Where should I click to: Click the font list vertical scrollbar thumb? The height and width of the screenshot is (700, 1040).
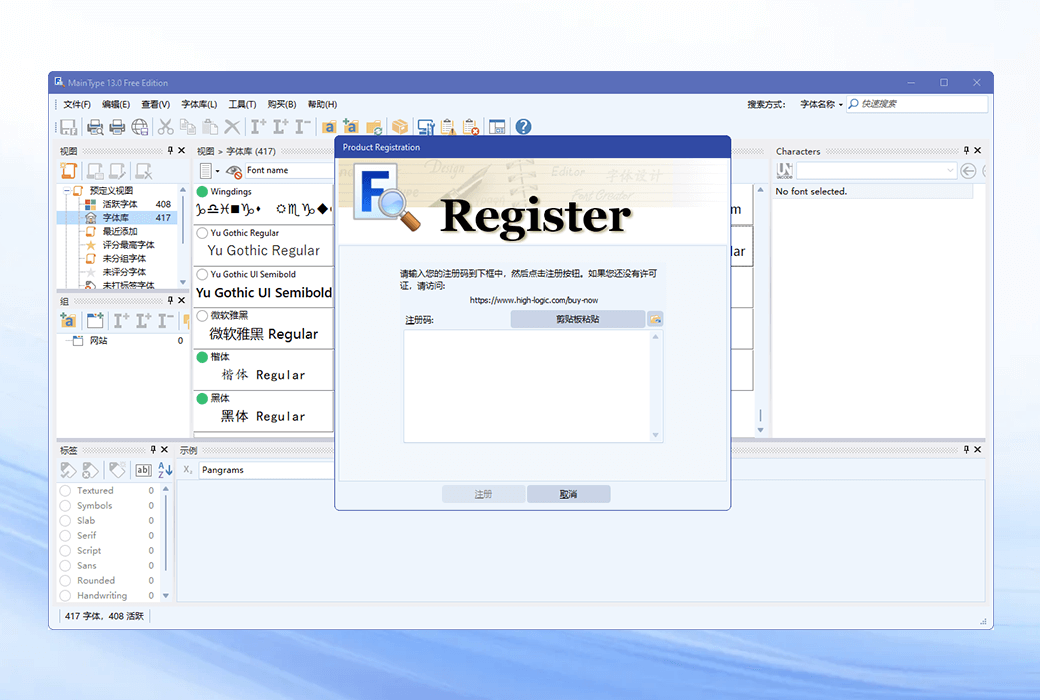point(760,415)
